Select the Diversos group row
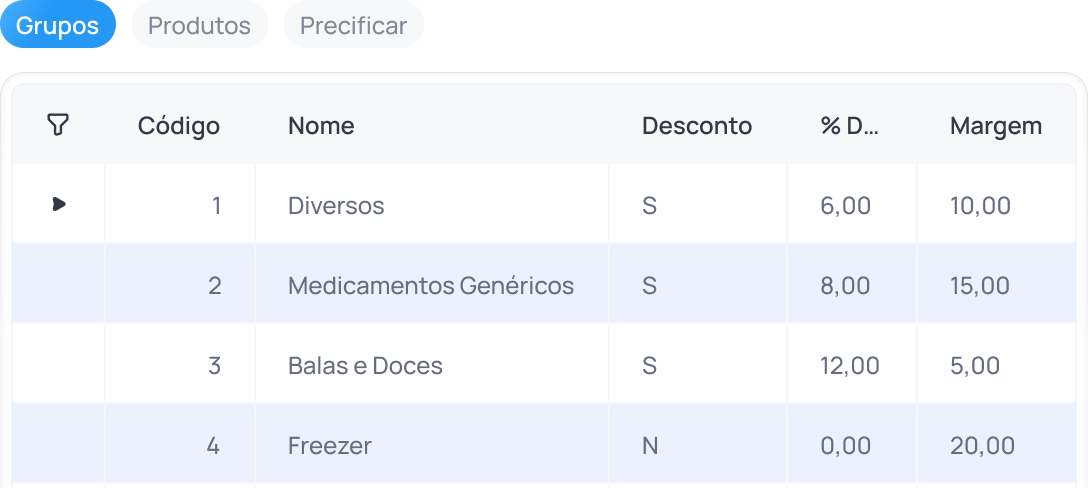1088x488 pixels. (x=336, y=206)
